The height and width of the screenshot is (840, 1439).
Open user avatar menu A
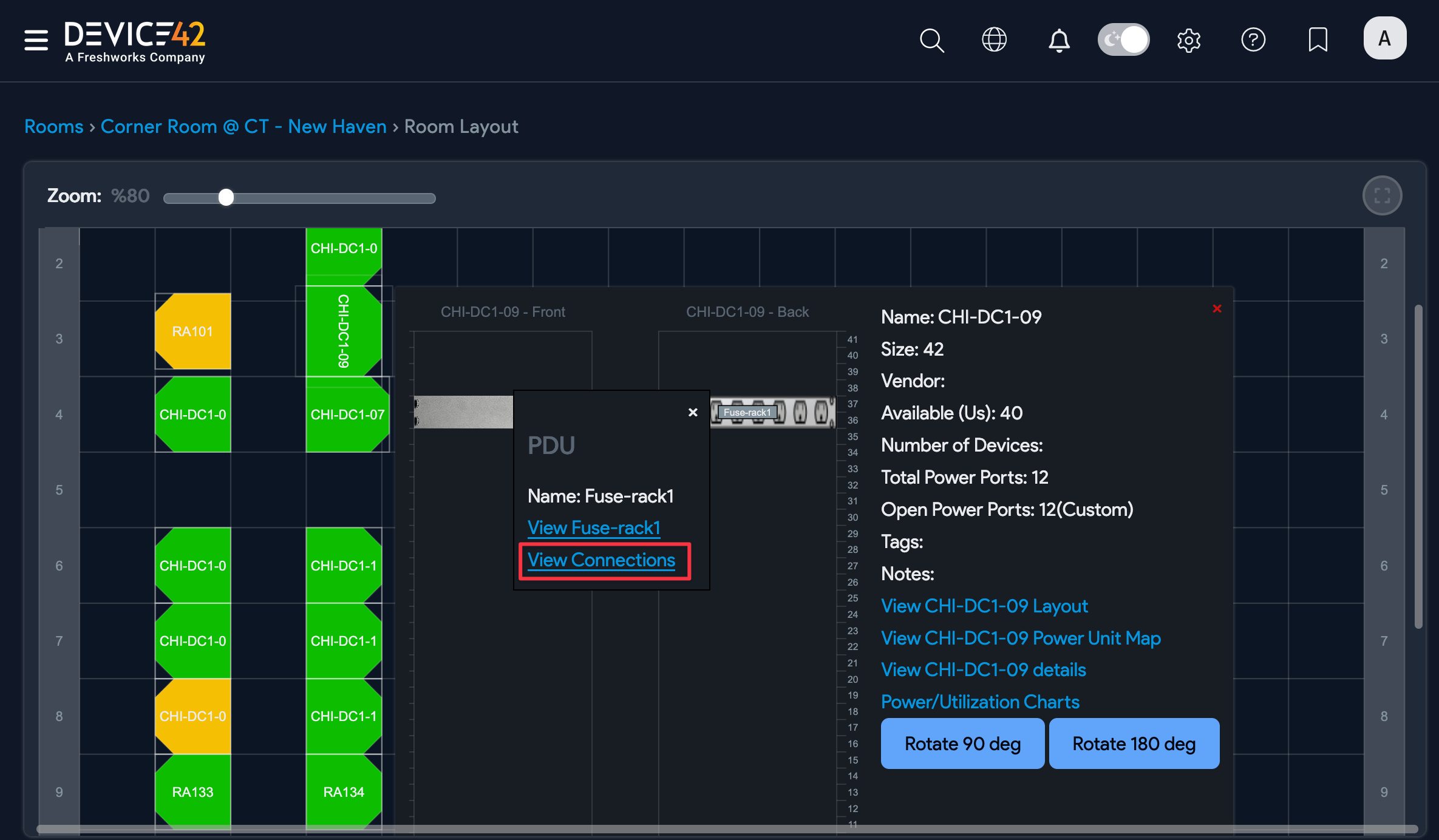click(x=1384, y=38)
